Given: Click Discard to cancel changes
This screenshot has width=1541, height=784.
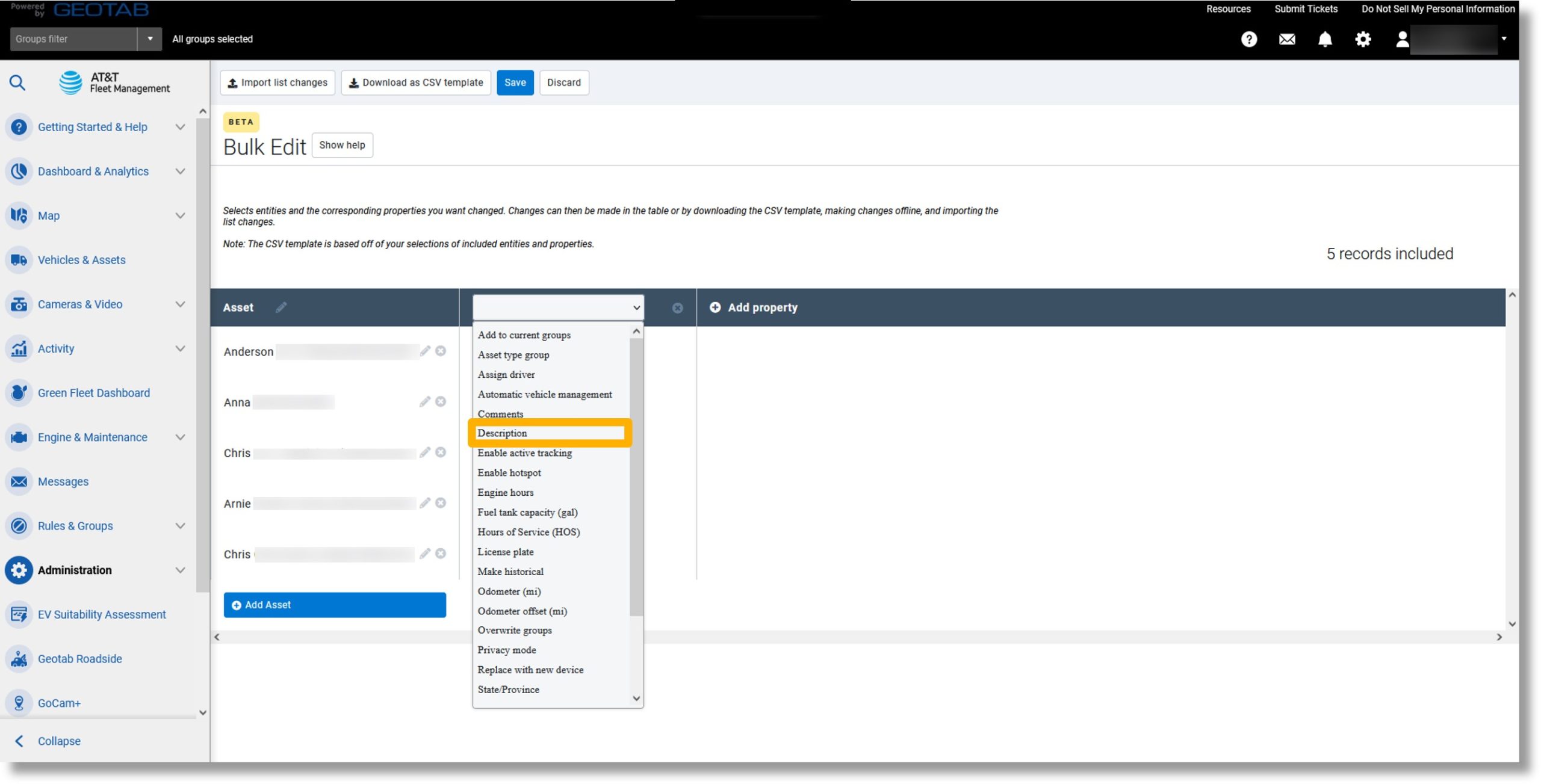Looking at the screenshot, I should point(564,82).
